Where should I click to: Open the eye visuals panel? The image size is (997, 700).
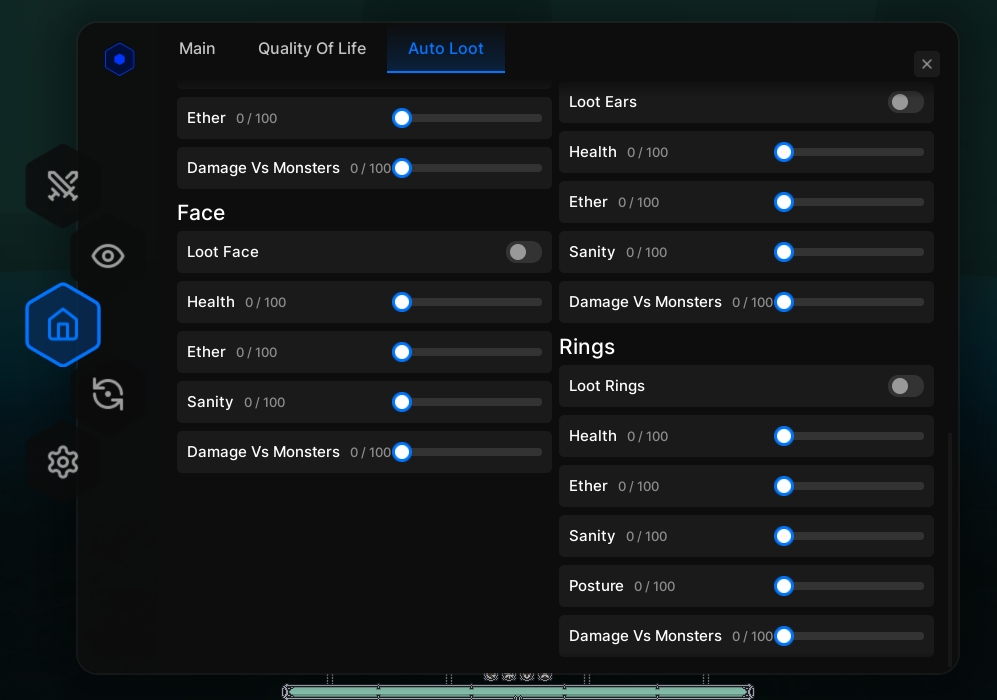pos(107,256)
